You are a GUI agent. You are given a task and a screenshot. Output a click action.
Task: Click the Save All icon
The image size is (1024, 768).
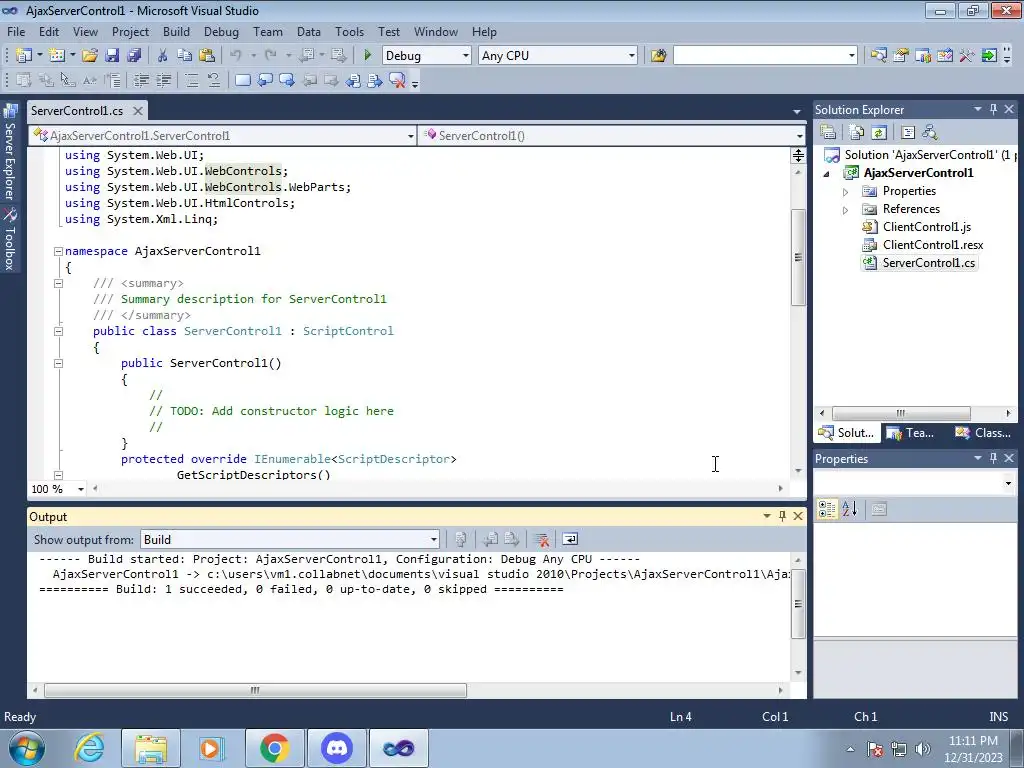(x=134, y=56)
